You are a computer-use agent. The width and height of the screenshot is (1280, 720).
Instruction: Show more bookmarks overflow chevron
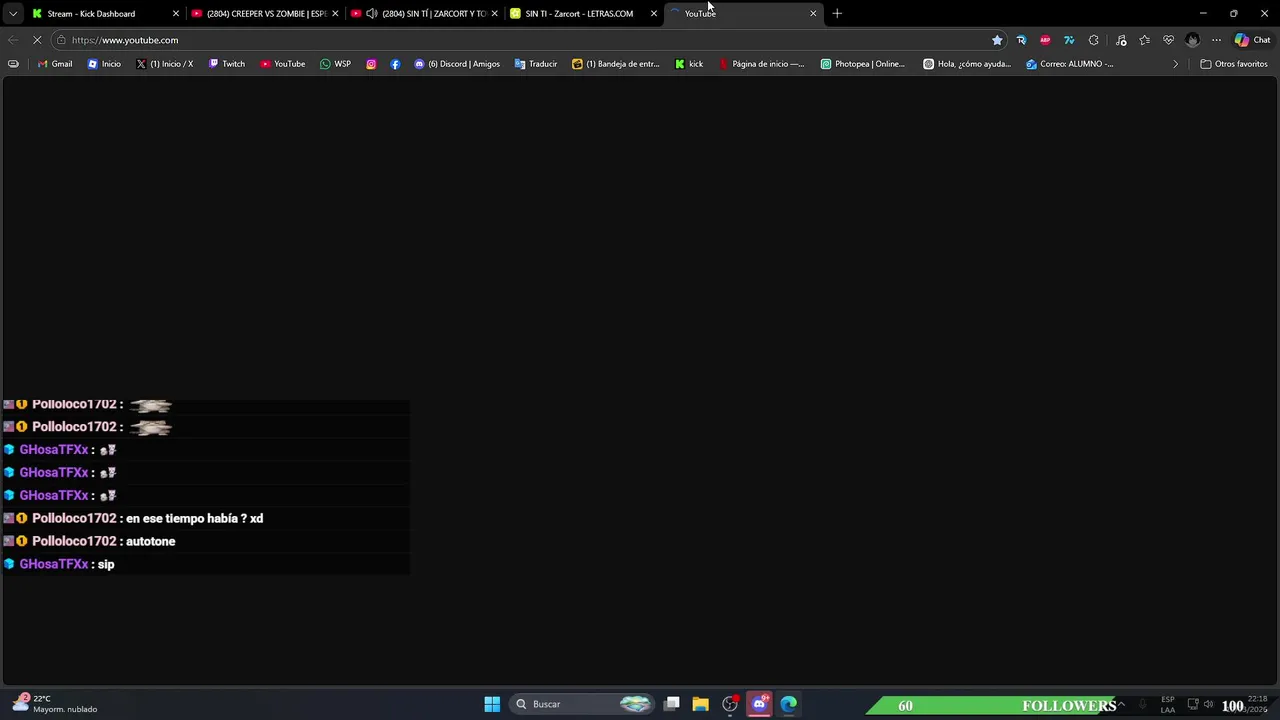pos(1176,64)
